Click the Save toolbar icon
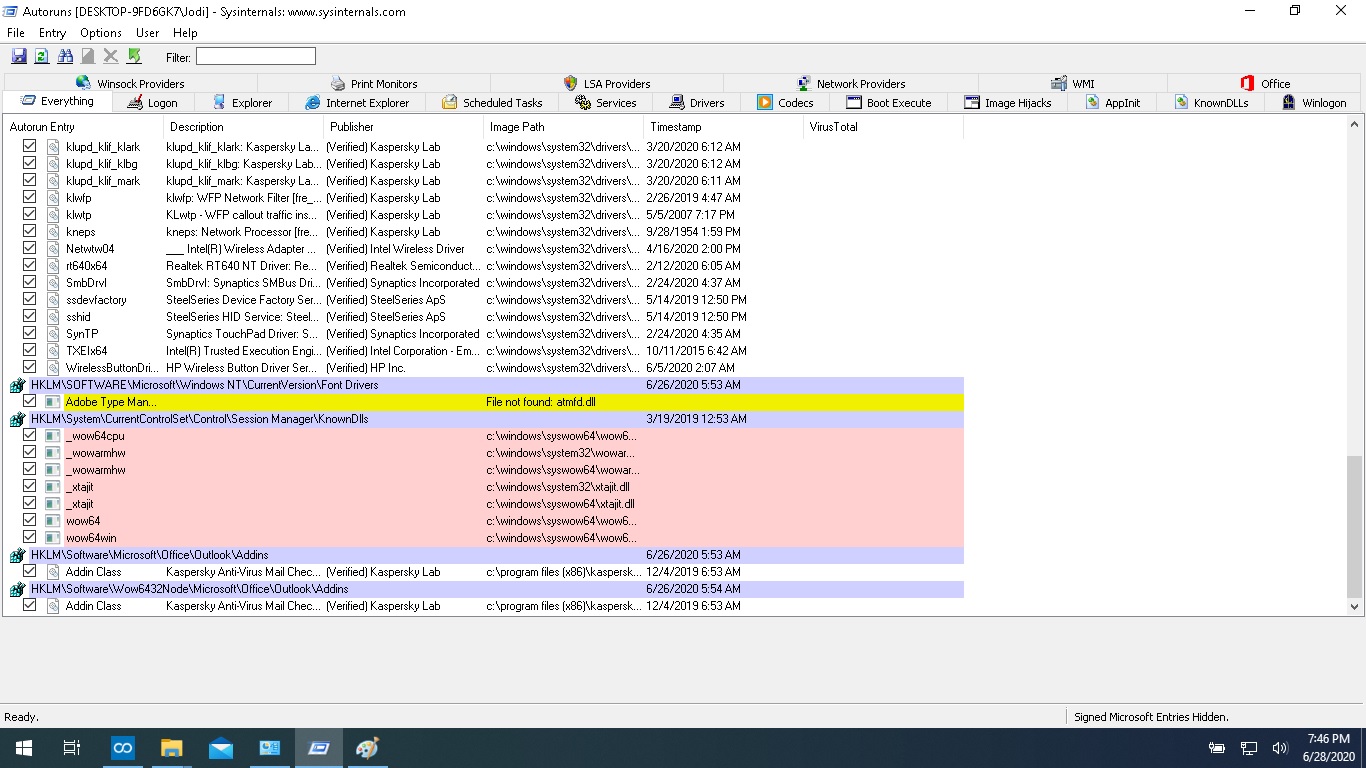Image resolution: width=1366 pixels, height=768 pixels. point(19,57)
